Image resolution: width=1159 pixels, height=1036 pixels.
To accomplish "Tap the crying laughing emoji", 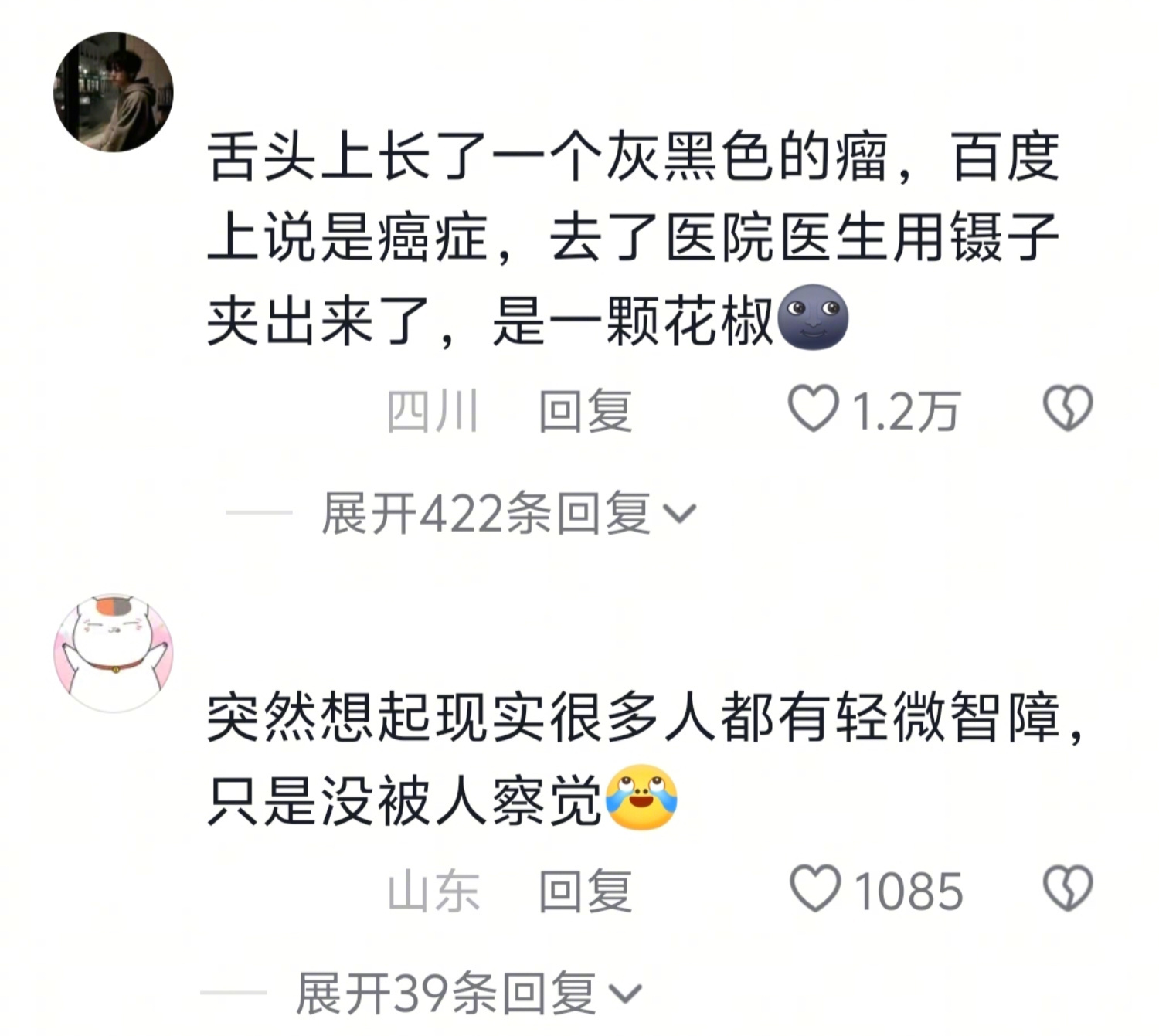I will click(641, 797).
